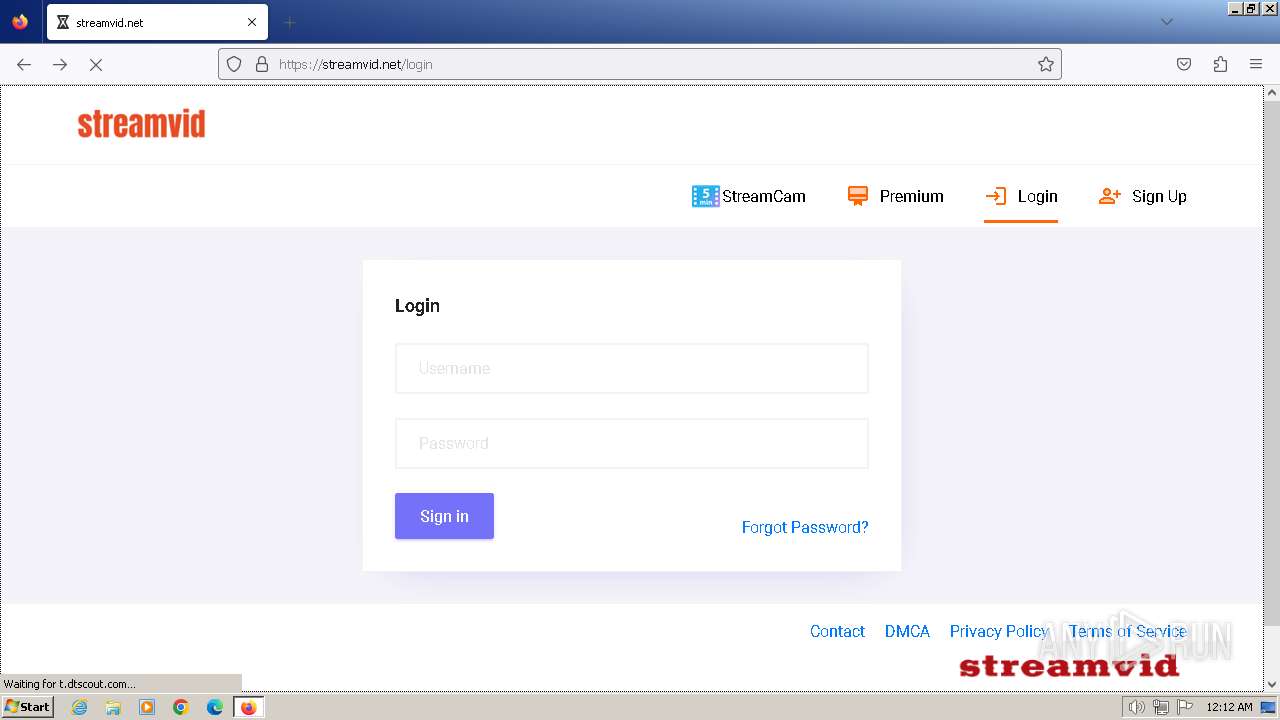The image size is (1280, 720).
Task: Restore down the Firefox window
Action: (1252, 8)
